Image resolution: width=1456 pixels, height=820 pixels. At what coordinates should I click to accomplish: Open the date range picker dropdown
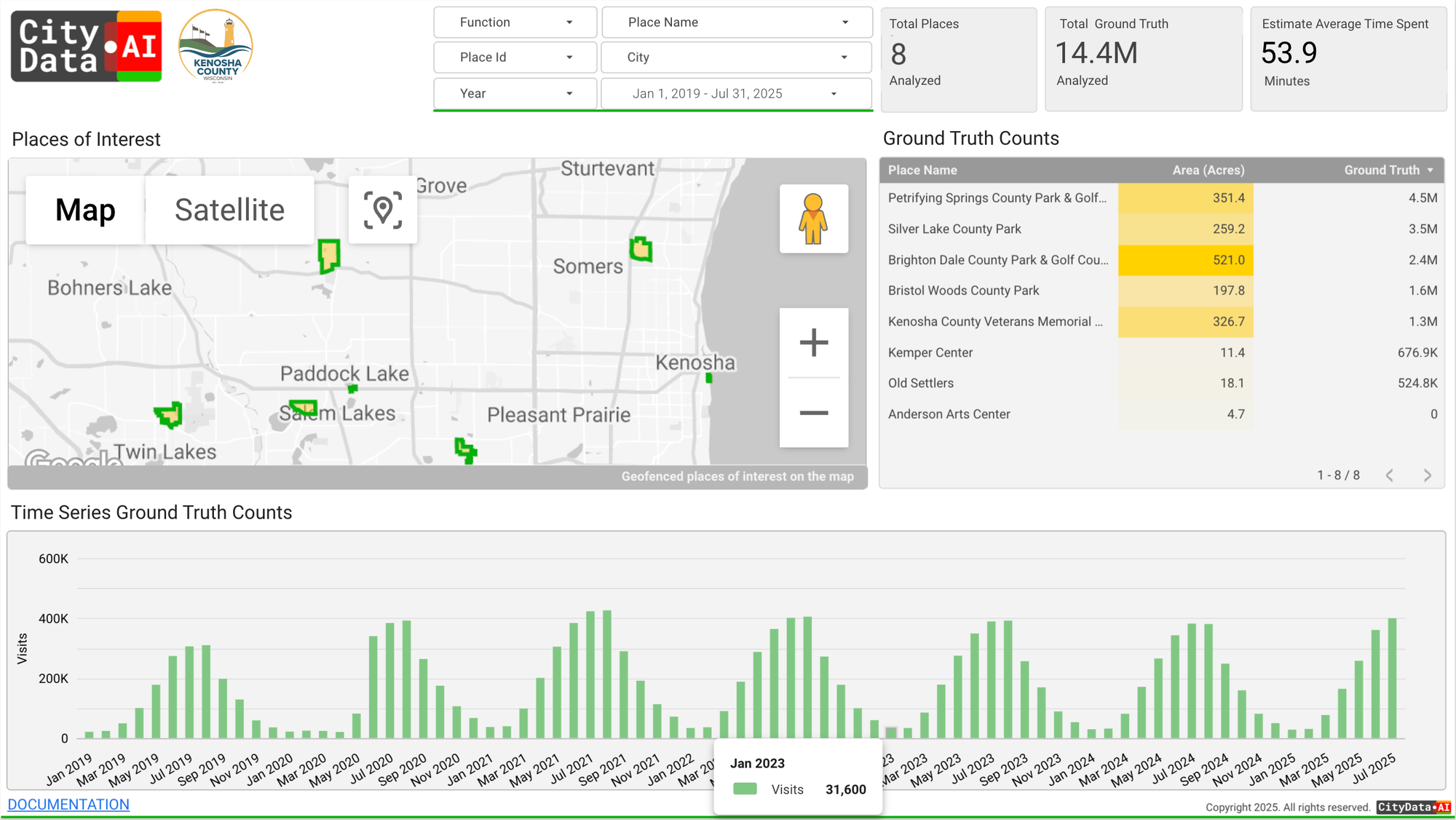736,94
